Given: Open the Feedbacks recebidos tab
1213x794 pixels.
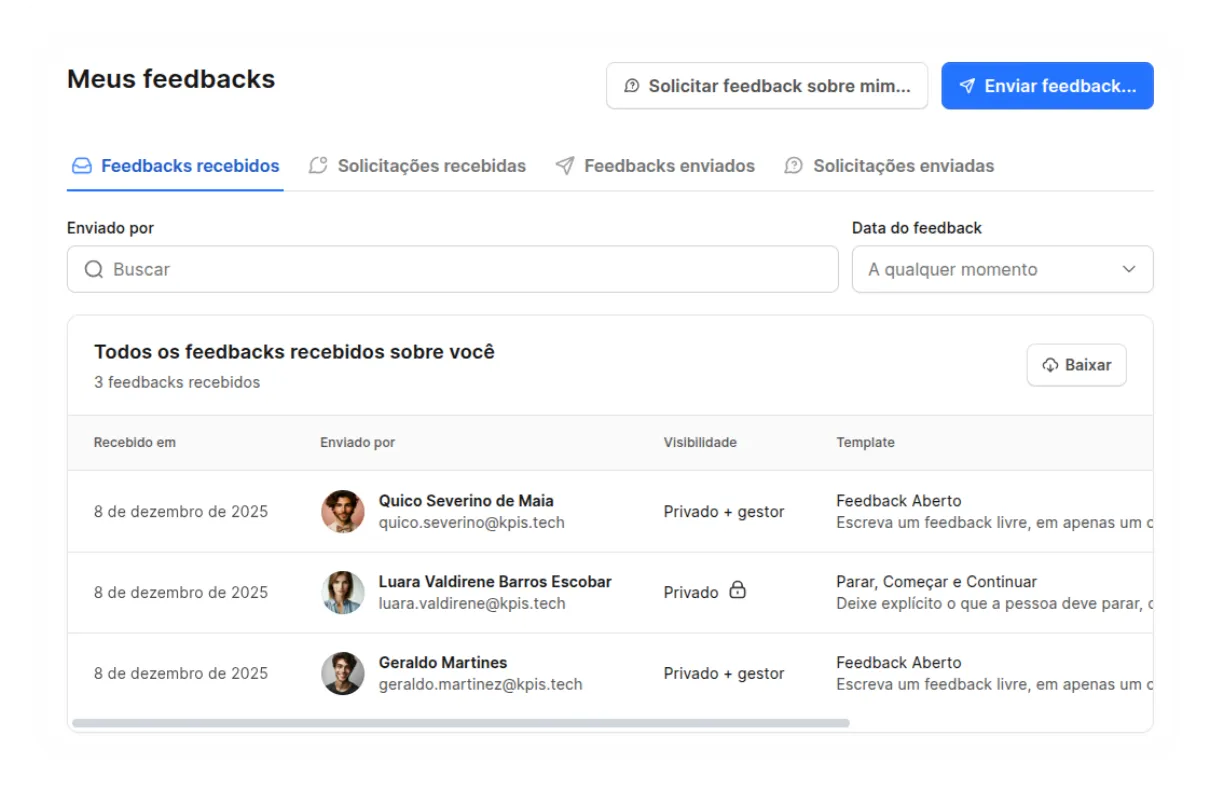Looking at the screenshot, I should 176,166.
